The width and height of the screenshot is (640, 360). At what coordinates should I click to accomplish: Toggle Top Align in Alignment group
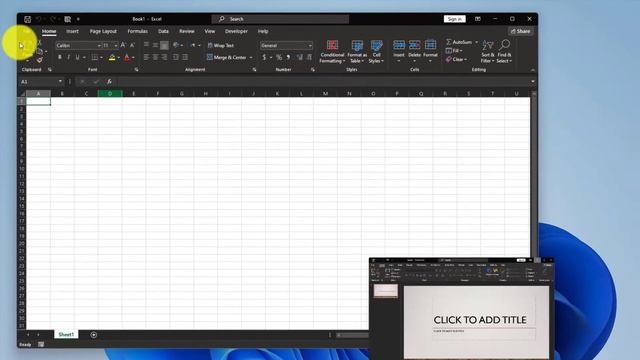tap(147, 45)
